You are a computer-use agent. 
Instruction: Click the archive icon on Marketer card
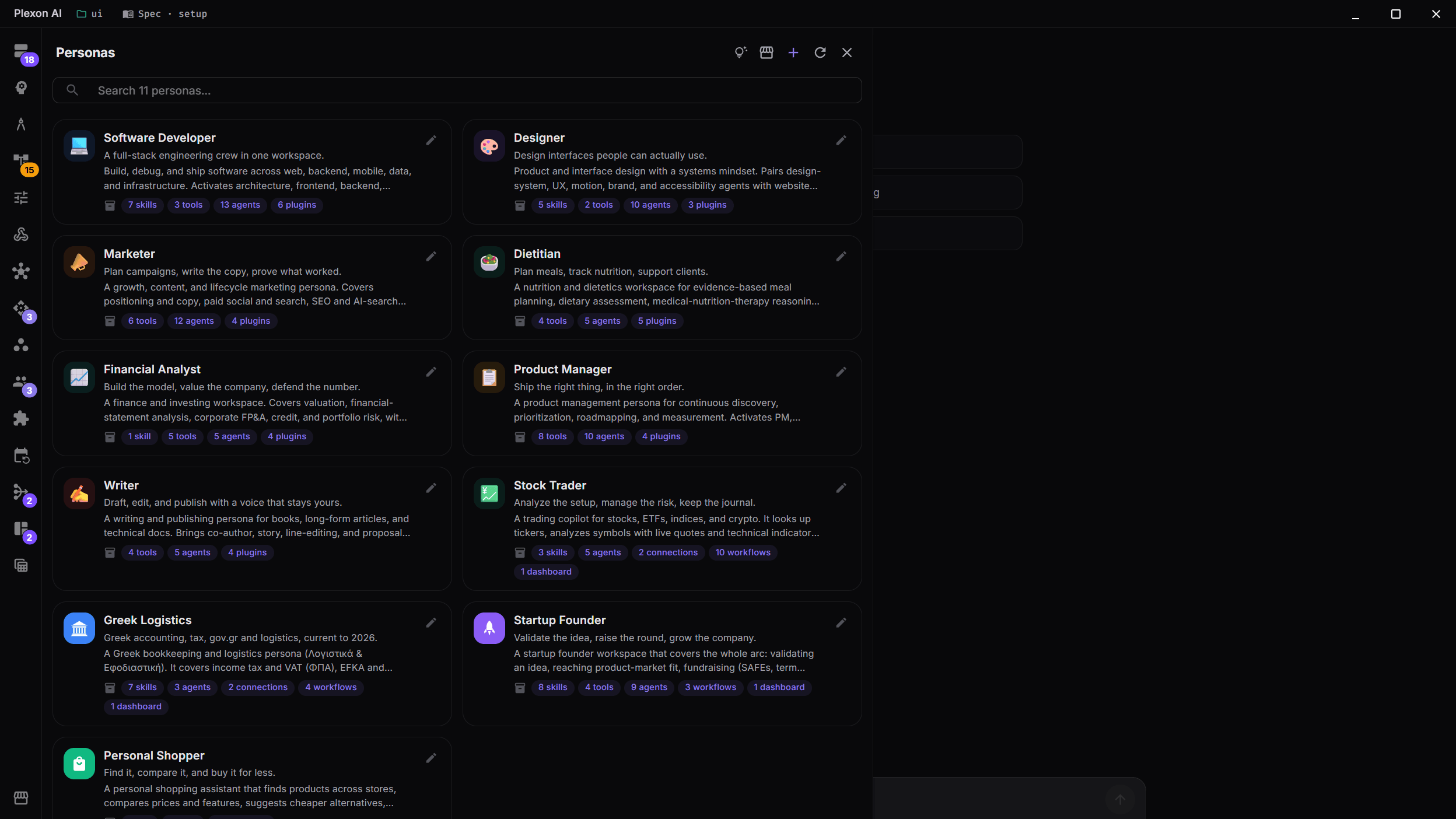tap(110, 321)
